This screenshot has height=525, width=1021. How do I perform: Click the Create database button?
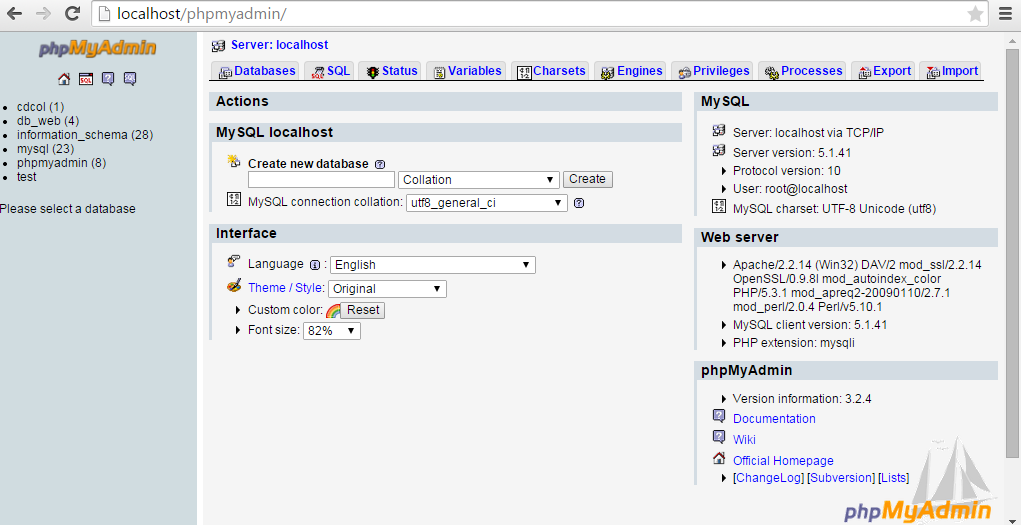tap(587, 179)
